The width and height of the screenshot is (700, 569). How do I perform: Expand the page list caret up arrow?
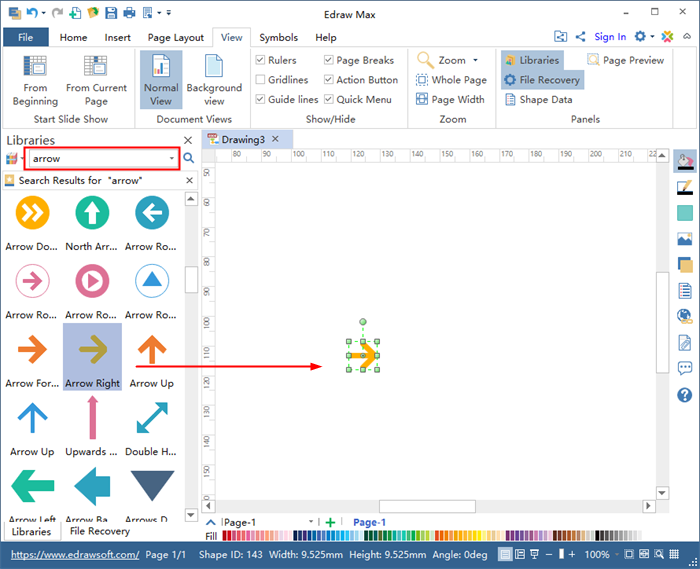[211, 522]
